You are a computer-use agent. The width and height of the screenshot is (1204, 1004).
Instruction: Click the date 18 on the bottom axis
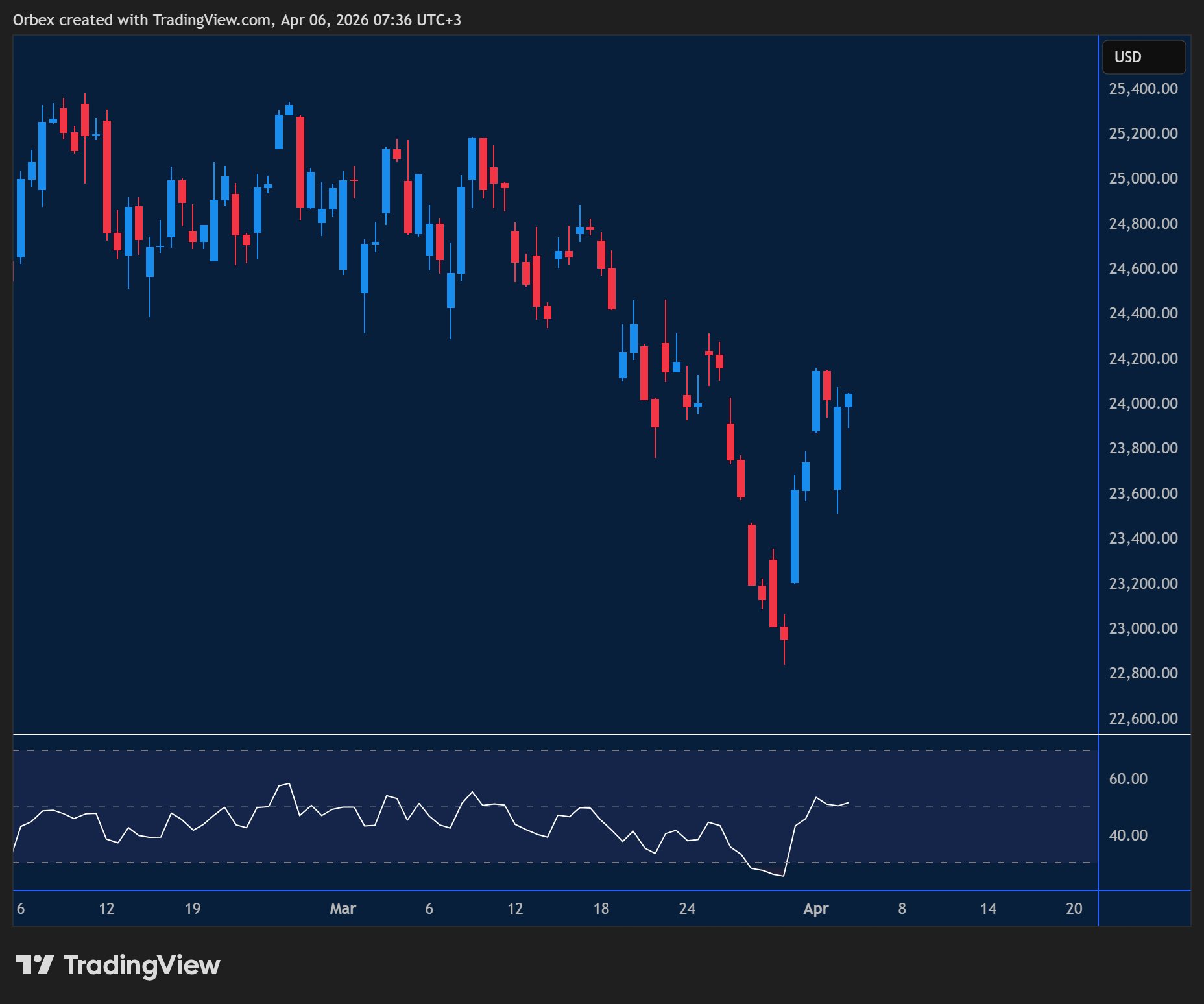click(601, 909)
